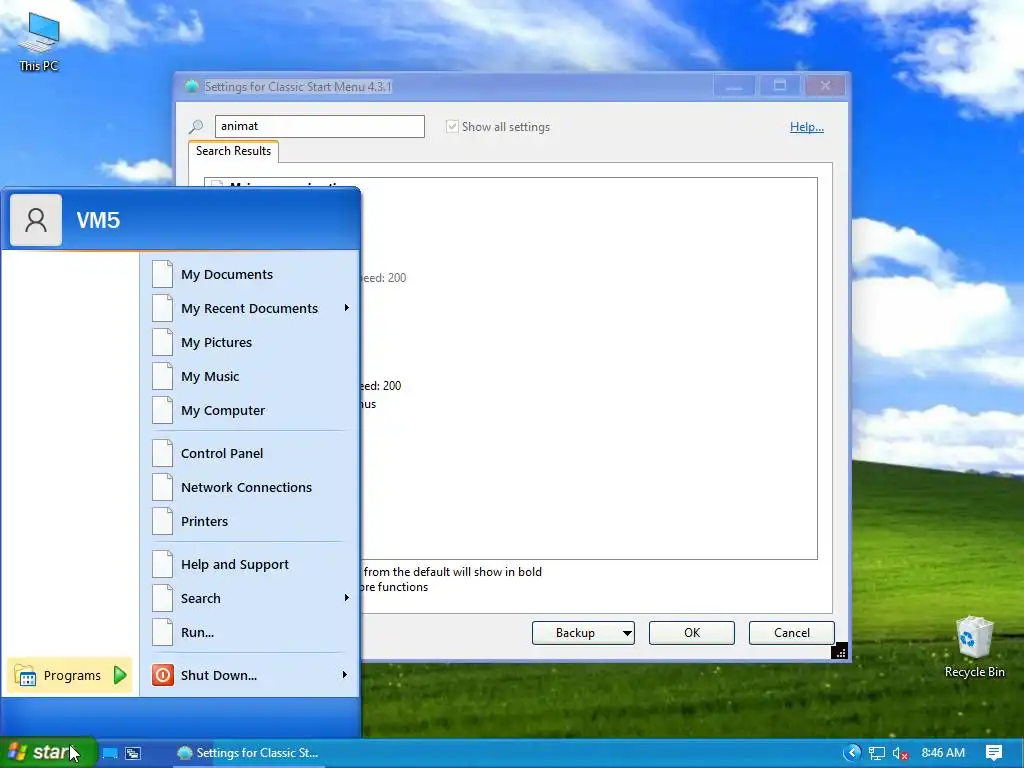
Task: Expand Programs with the green arrow
Action: click(120, 675)
